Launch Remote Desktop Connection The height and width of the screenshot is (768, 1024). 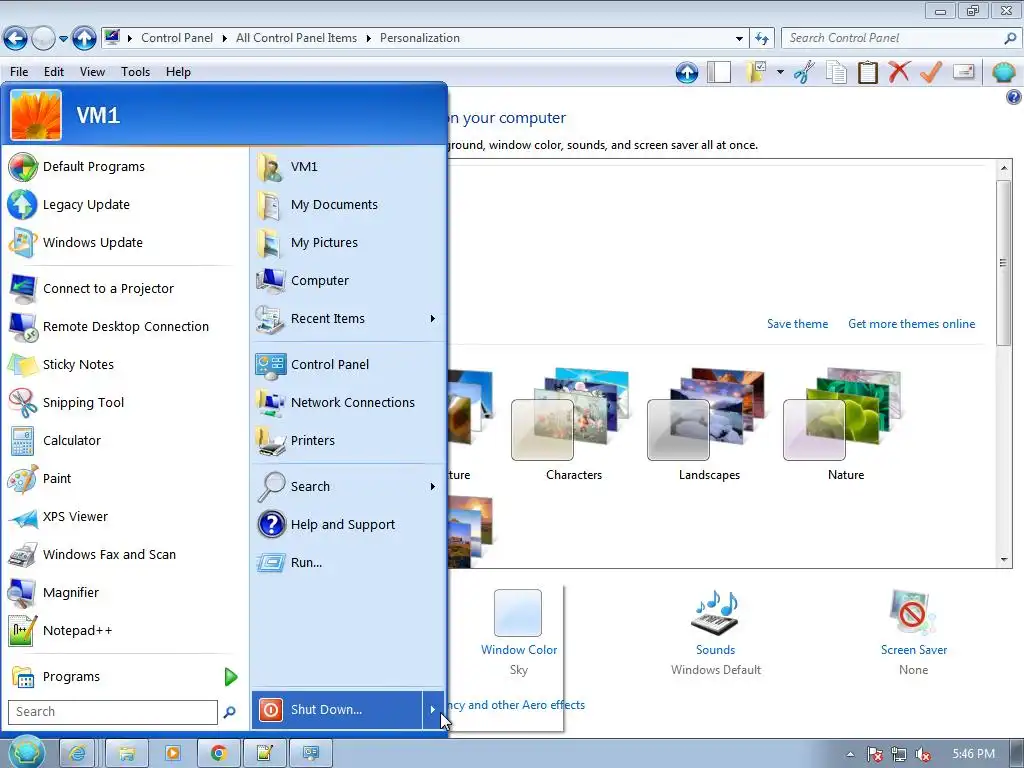tap(124, 327)
